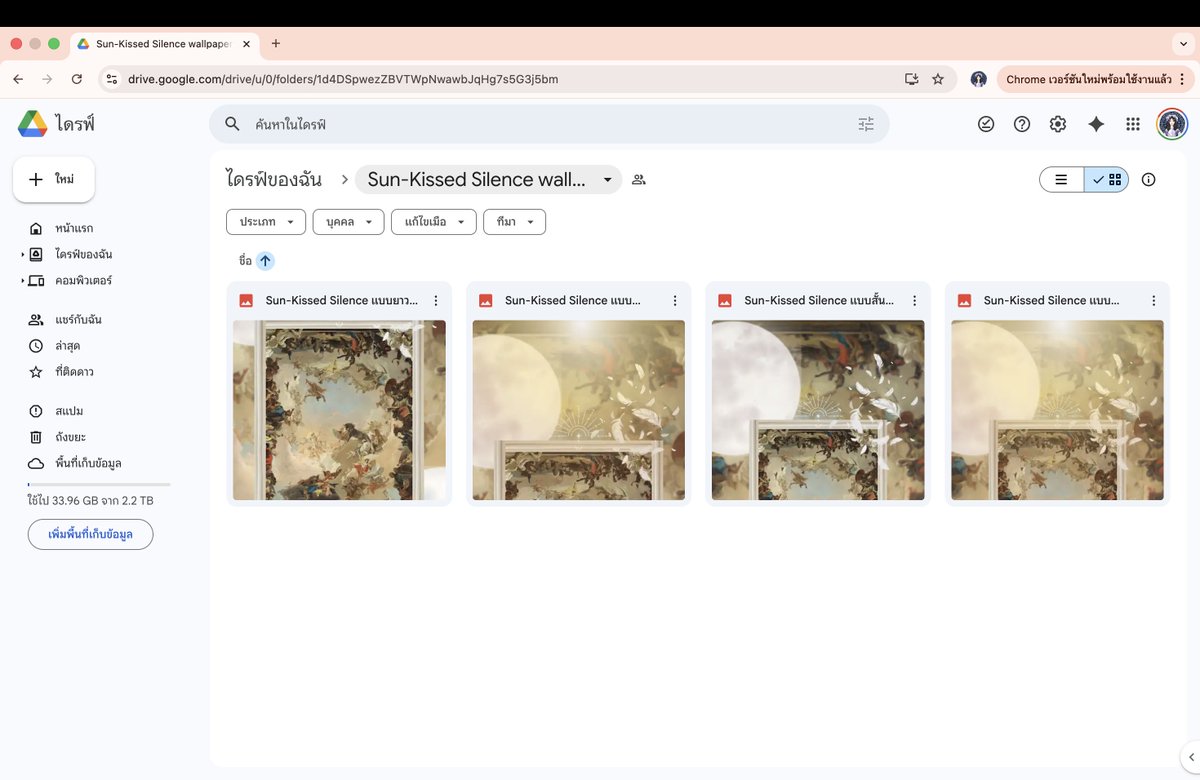Check the offline ready status icon
This screenshot has height=780, width=1200.
coord(986,124)
